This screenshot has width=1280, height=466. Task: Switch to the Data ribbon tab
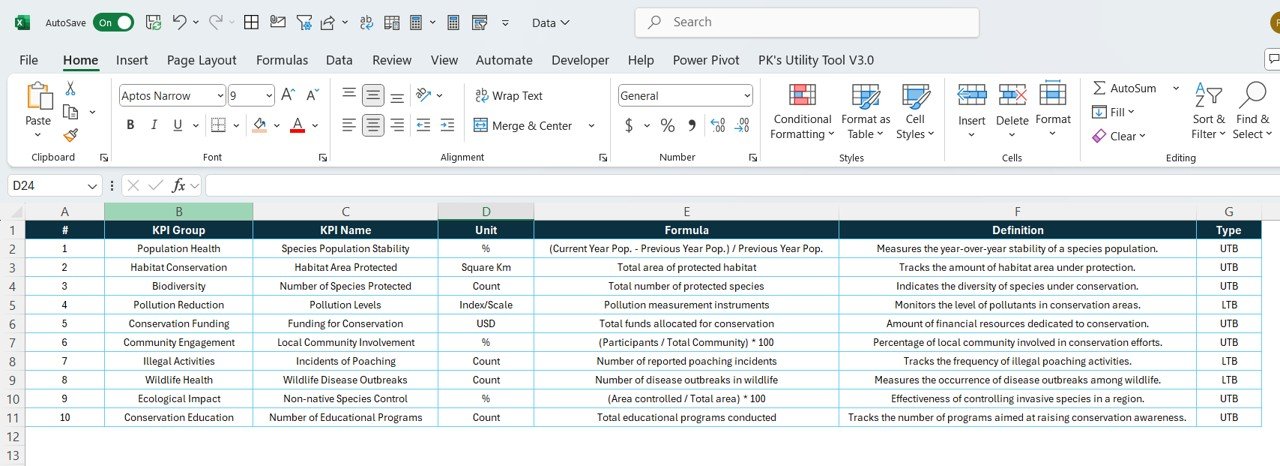(339, 60)
